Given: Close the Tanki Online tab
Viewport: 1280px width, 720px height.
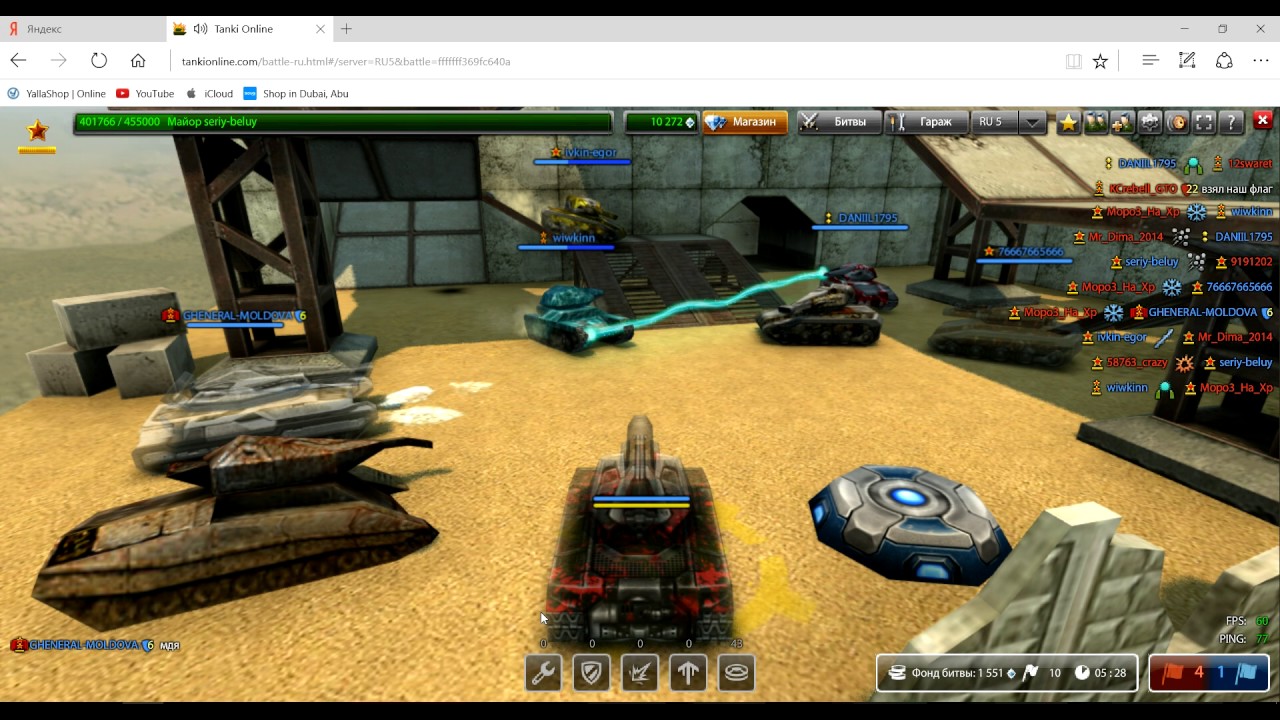Looking at the screenshot, I should click(x=320, y=29).
